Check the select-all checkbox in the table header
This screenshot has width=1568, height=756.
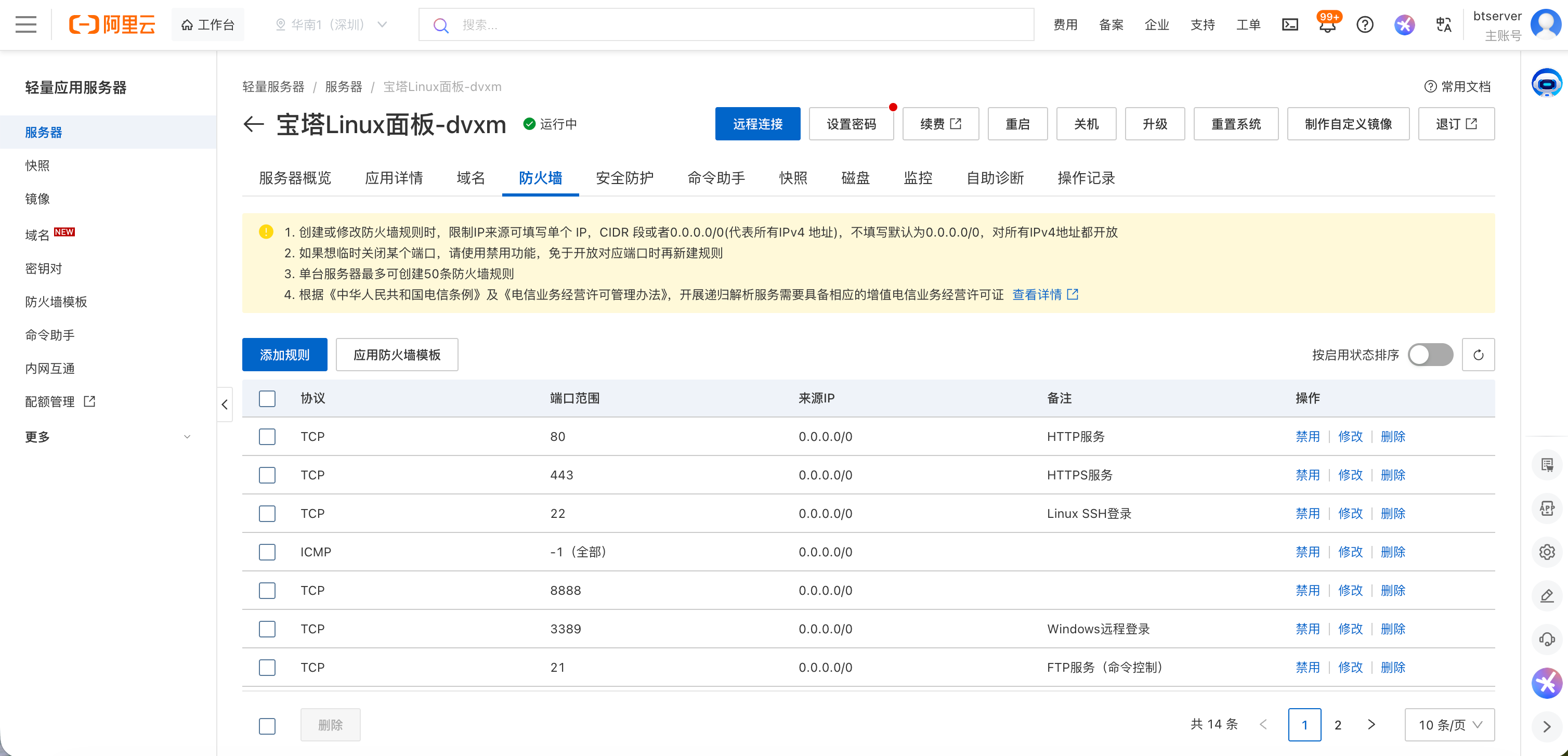pos(267,399)
